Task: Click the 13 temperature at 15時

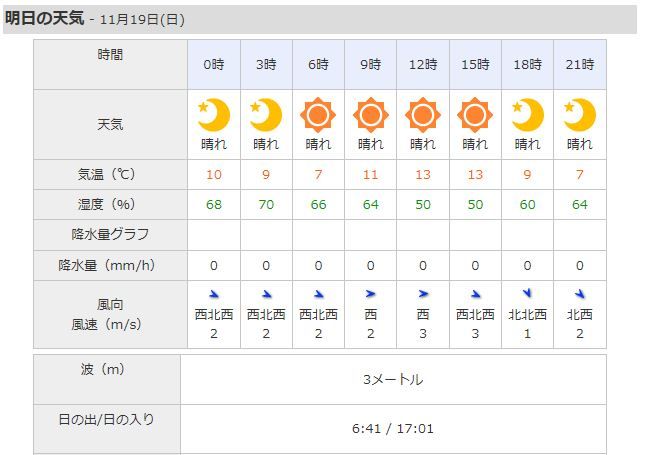Action: point(475,175)
